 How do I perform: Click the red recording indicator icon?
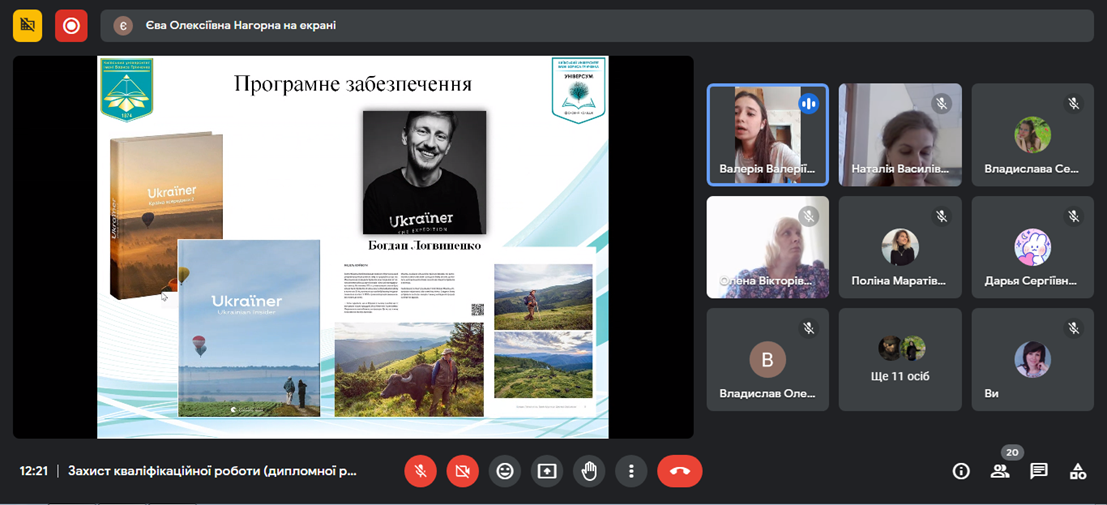(x=71, y=26)
